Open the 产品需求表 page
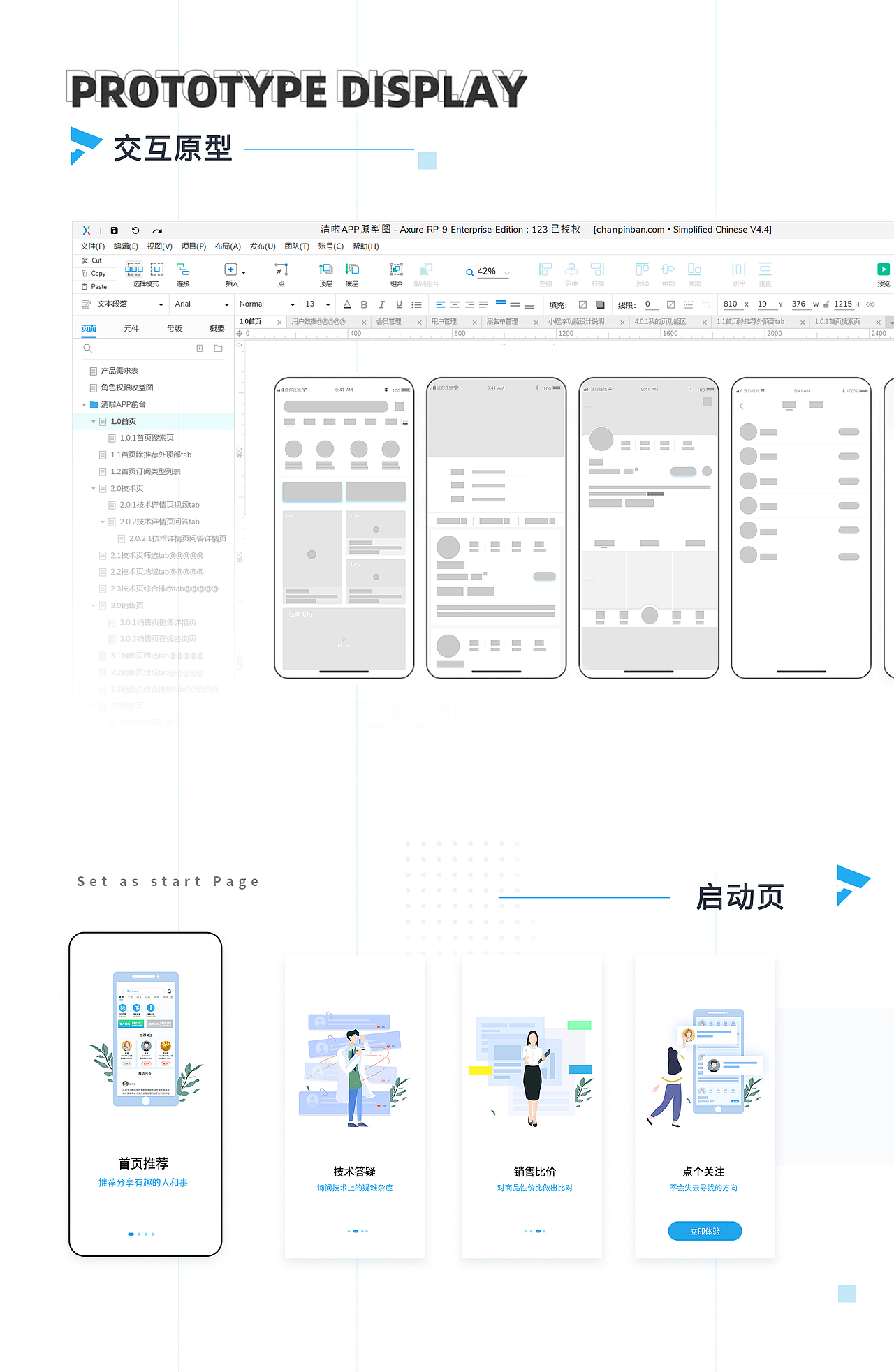This screenshot has height=1372, width=894. tap(119, 371)
